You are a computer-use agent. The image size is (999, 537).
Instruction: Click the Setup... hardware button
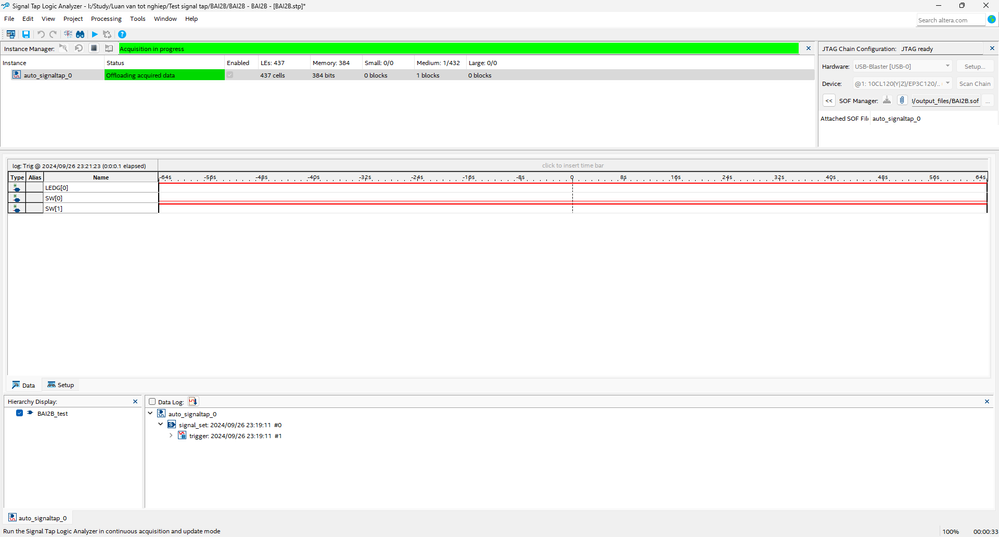pyautogui.click(x=974, y=66)
